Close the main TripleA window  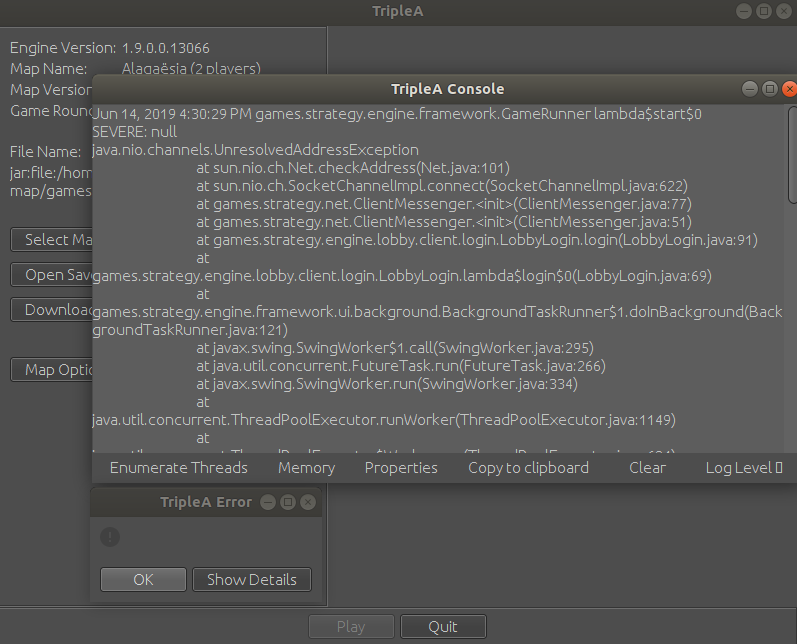[784, 11]
